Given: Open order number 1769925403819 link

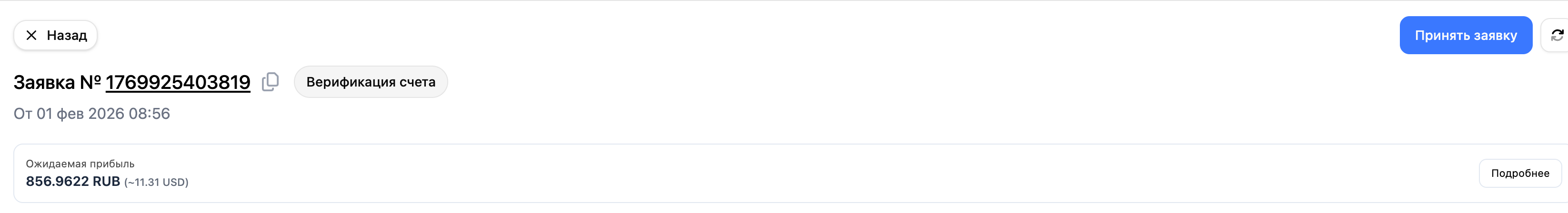Looking at the screenshot, I should click(x=178, y=82).
